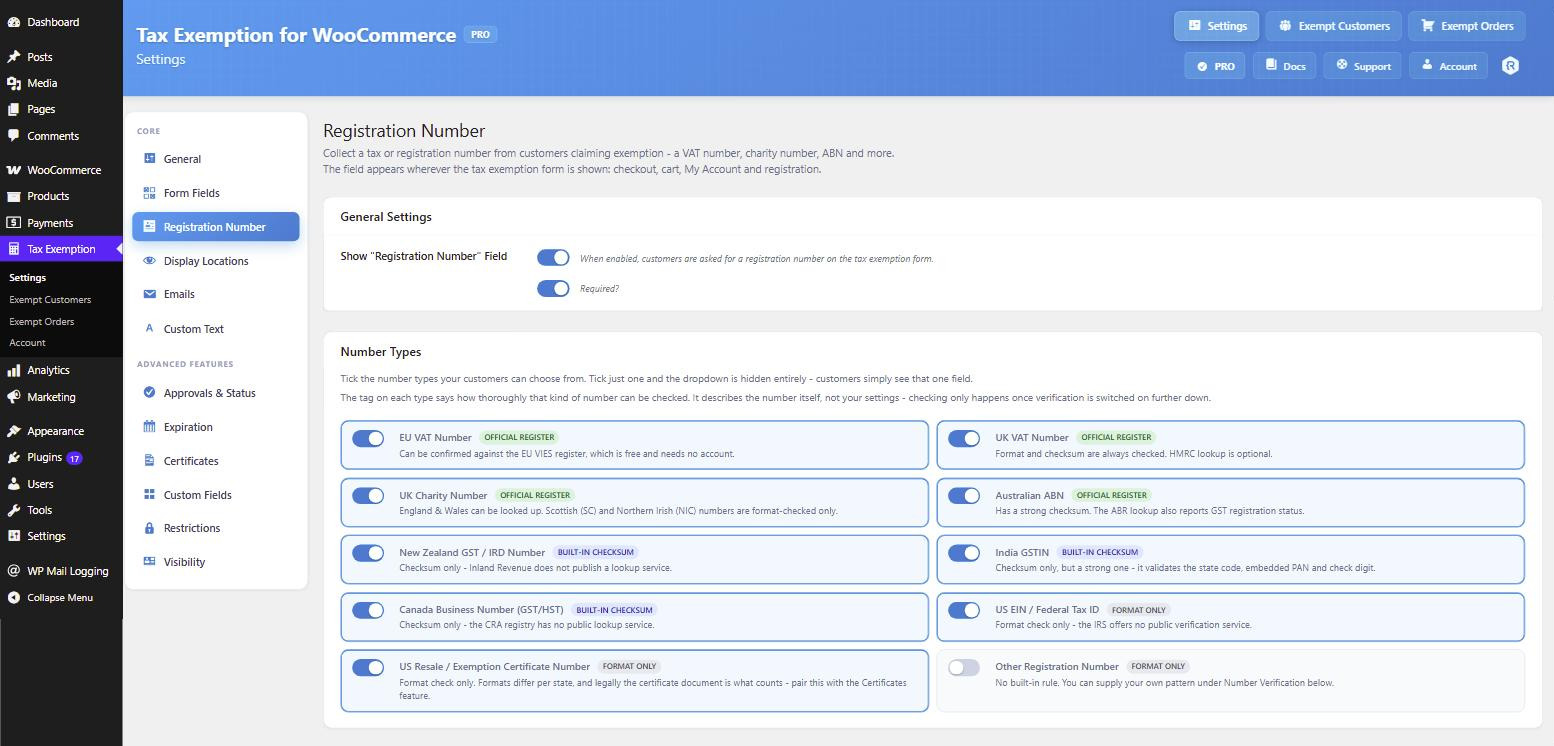Click the Account button in header
The height and width of the screenshot is (746, 1554).
pos(1449,66)
